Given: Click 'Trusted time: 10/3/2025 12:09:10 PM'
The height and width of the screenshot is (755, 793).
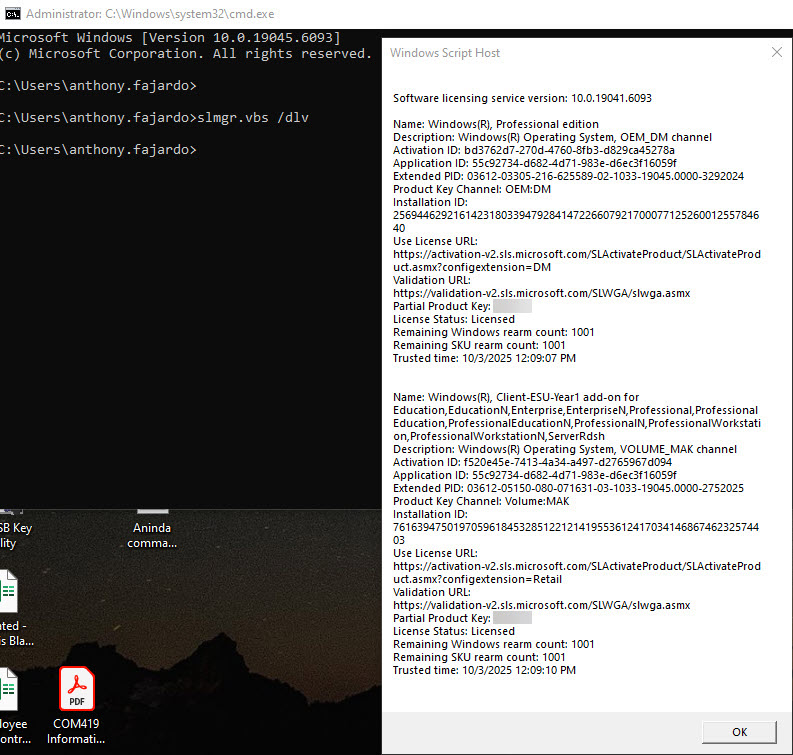Looking at the screenshot, I should coord(484,670).
